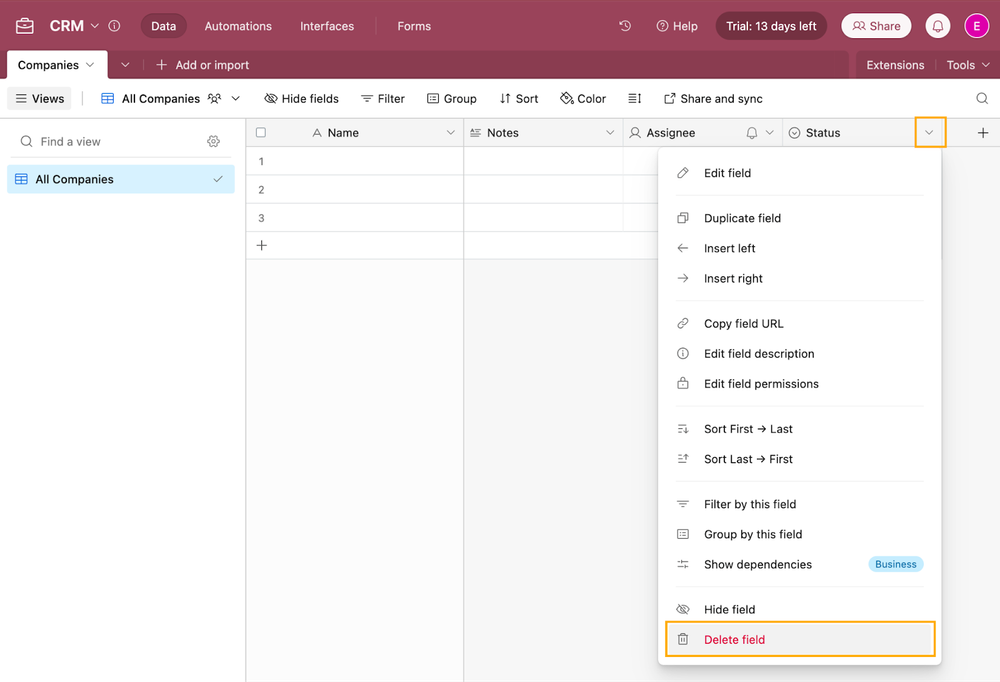1000x682 pixels.
Task: Expand the Companies table dropdown
Action: coord(89,64)
